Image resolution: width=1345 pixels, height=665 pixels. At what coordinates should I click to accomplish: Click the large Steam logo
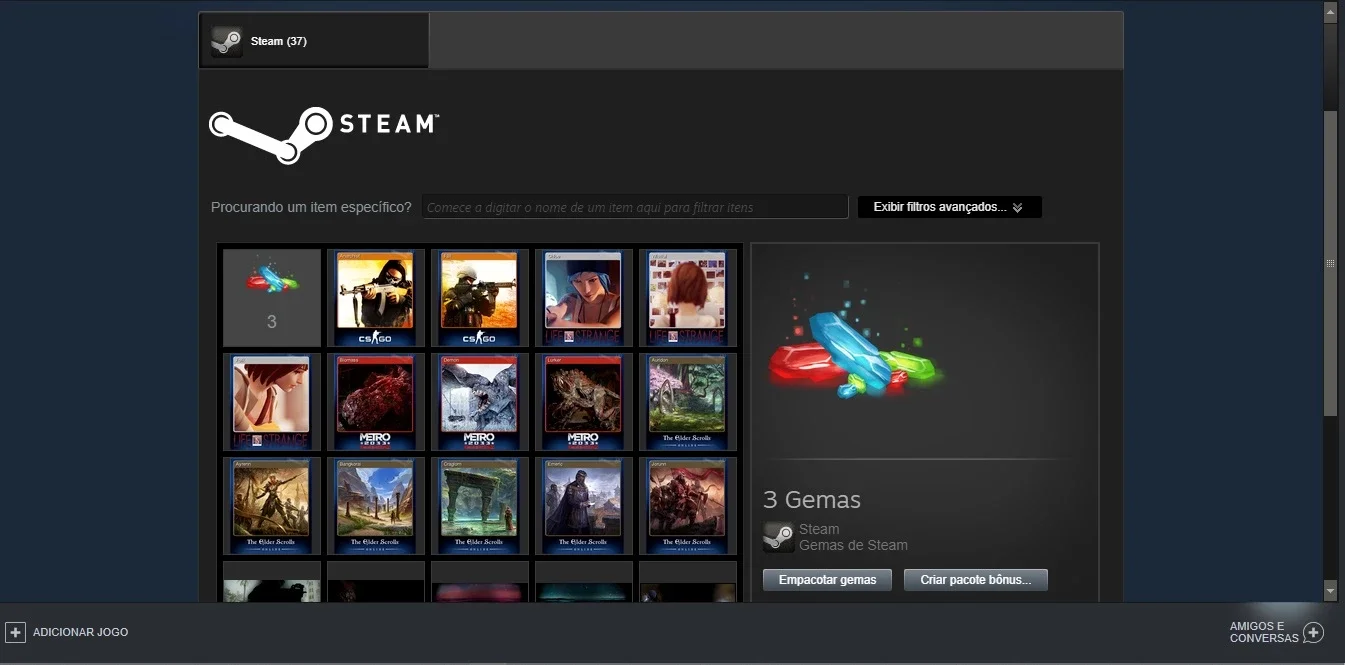point(323,134)
